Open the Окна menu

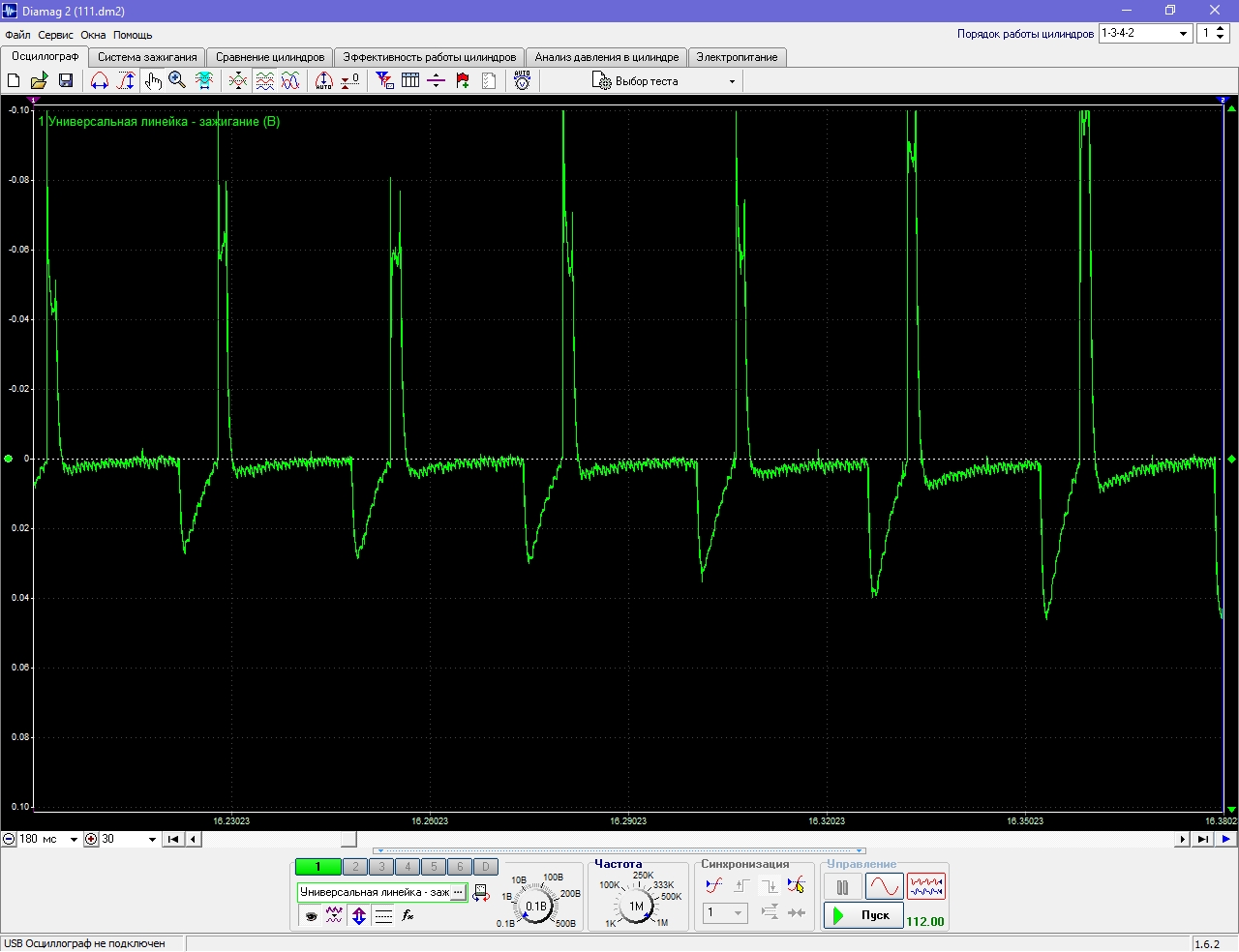pos(93,35)
